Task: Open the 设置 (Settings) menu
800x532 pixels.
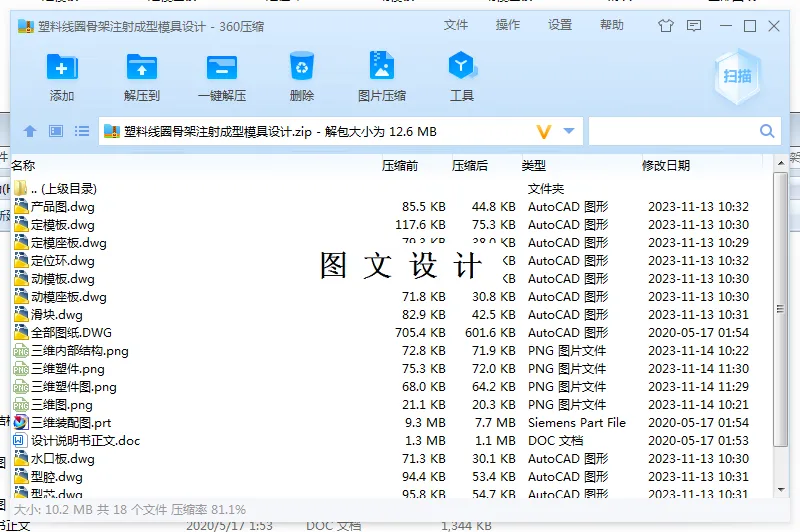Action: click(560, 25)
